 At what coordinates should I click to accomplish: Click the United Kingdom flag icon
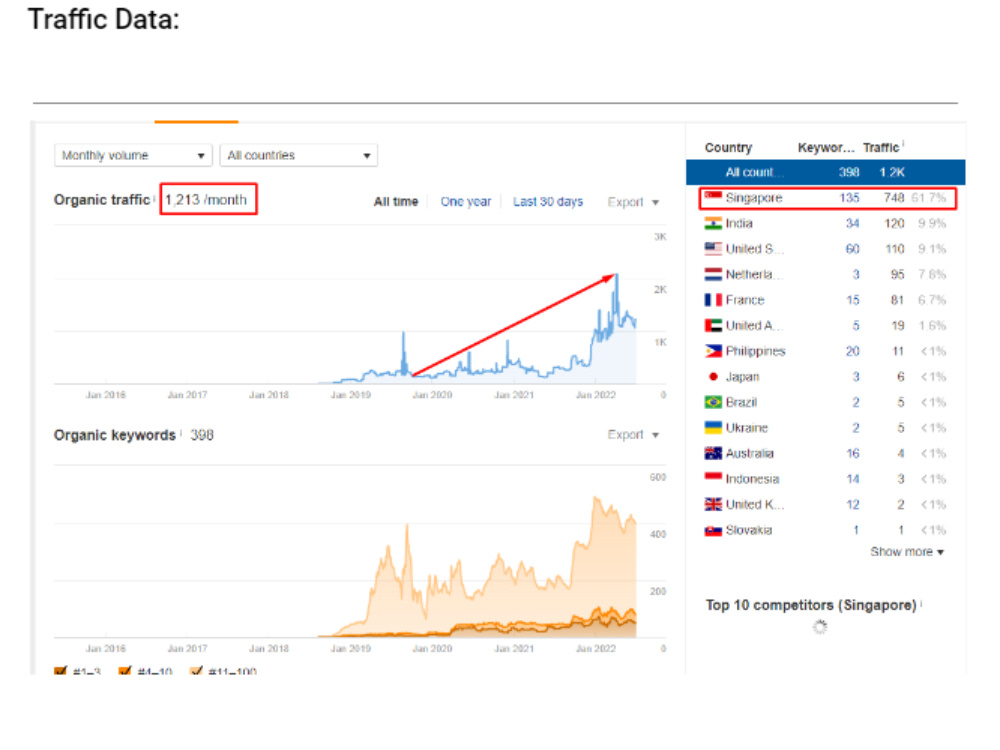tap(713, 504)
